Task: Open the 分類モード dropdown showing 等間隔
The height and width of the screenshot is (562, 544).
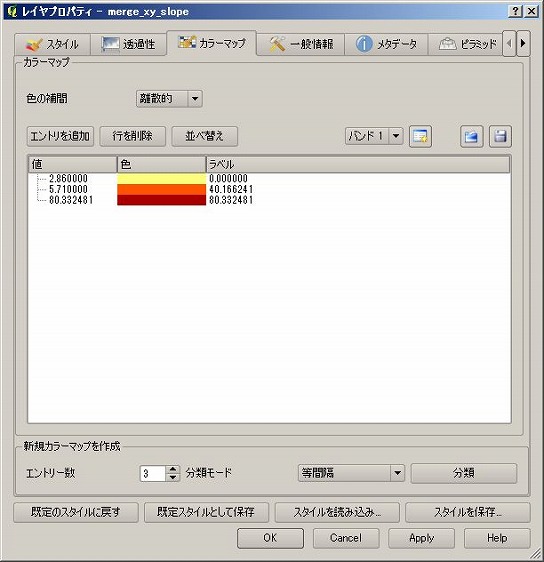Action: pos(351,473)
